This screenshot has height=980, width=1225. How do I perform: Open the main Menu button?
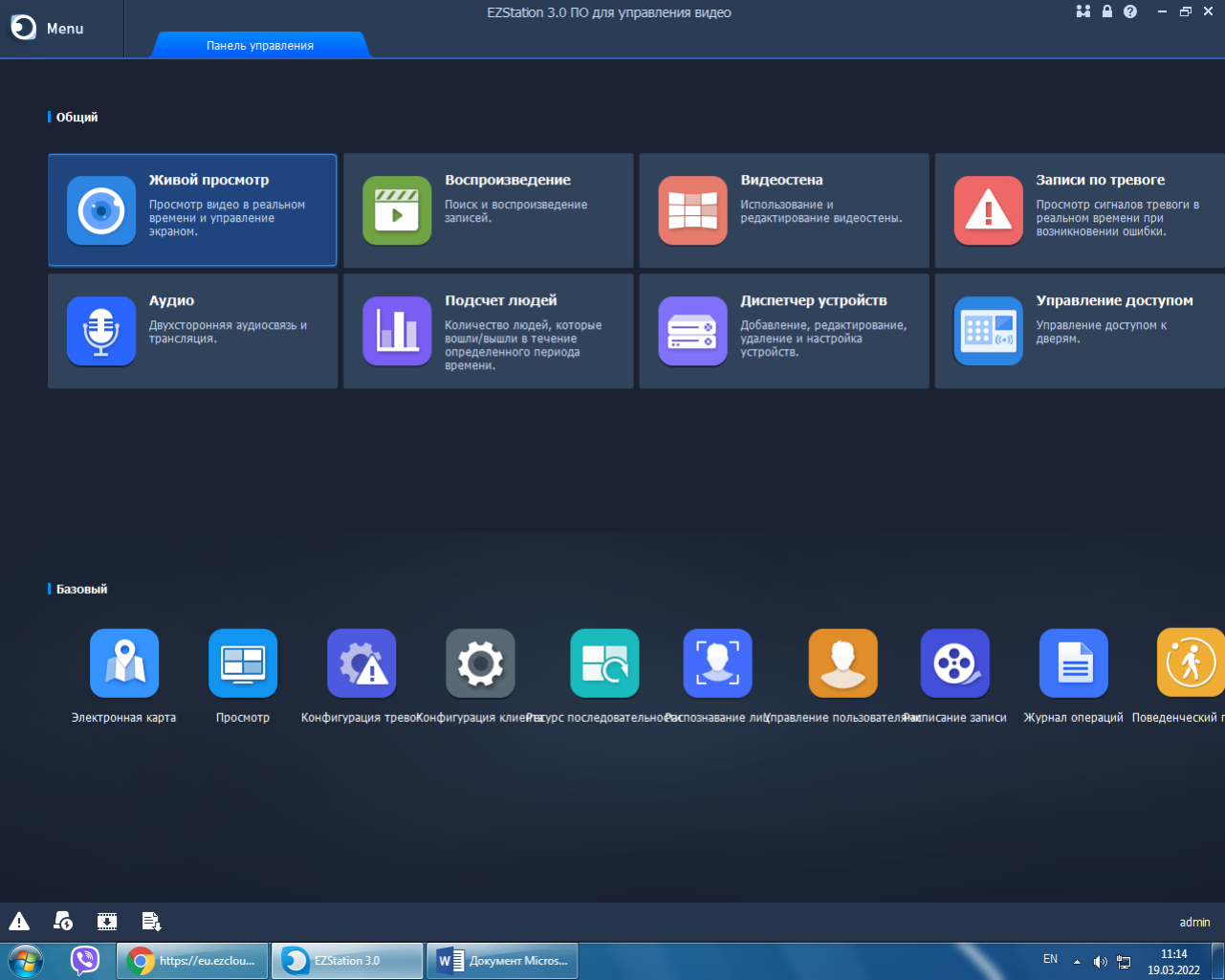point(48,29)
